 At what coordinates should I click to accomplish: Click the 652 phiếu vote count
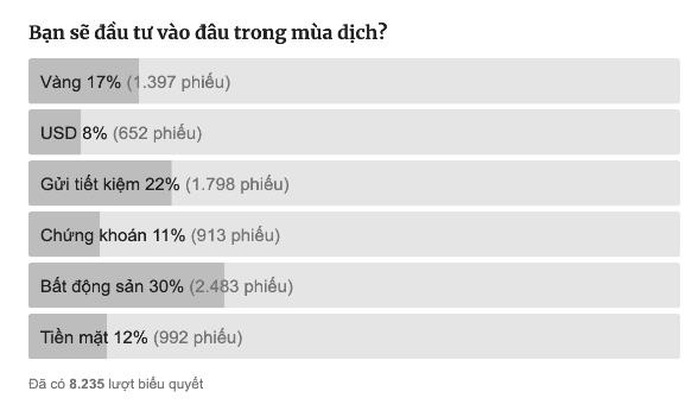157,134
